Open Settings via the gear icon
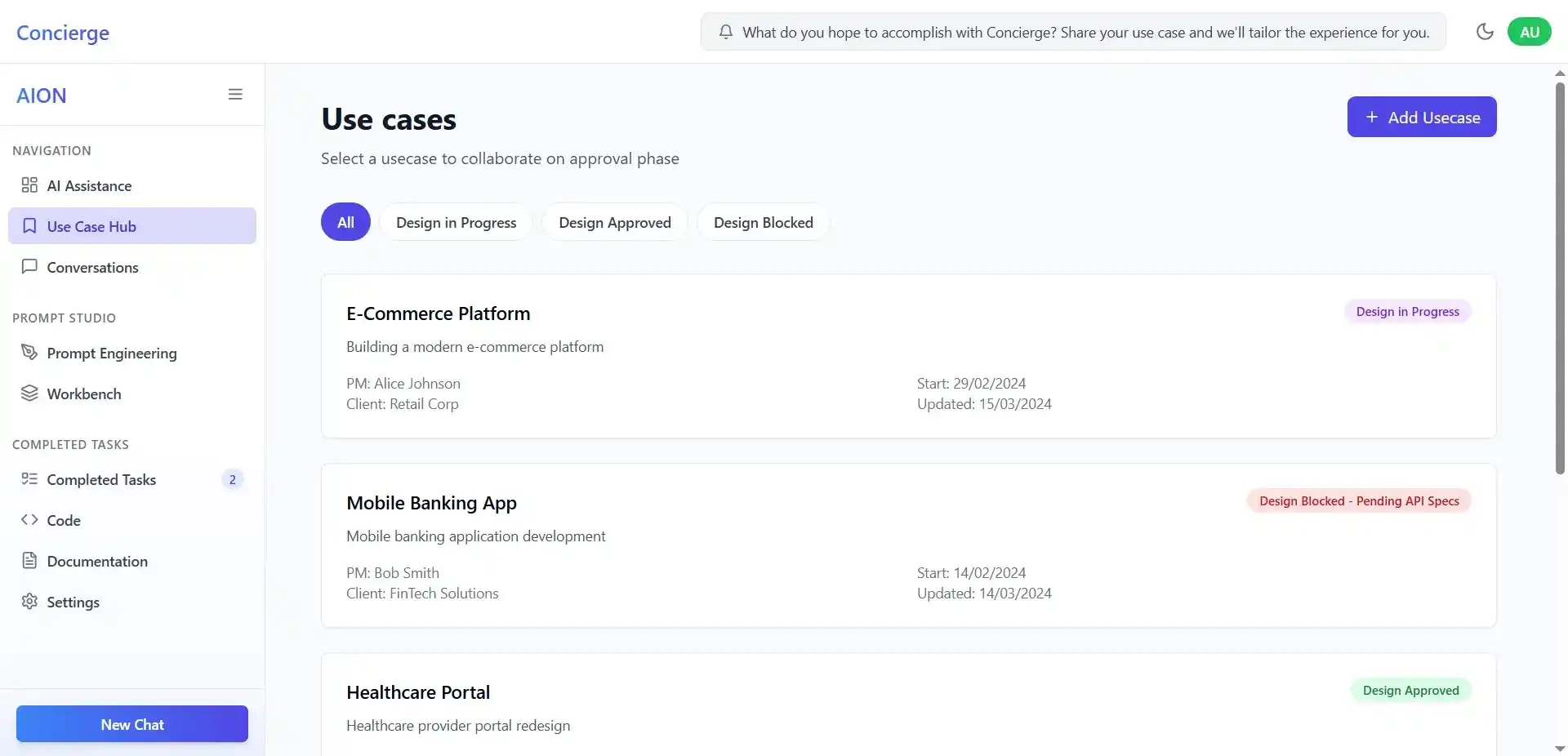The height and width of the screenshot is (756, 1568). pos(29,602)
